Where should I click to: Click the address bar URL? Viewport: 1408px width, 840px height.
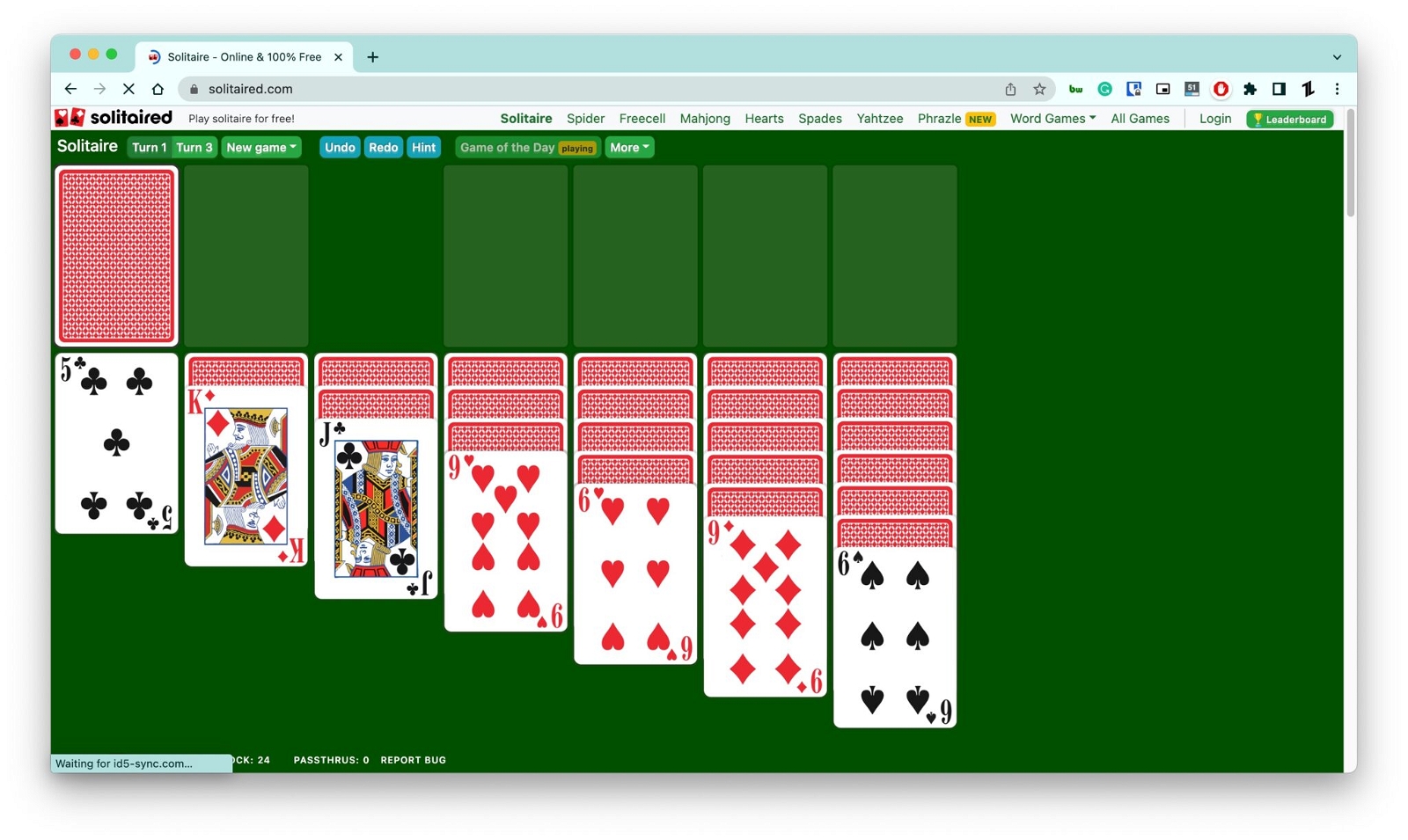[251, 89]
